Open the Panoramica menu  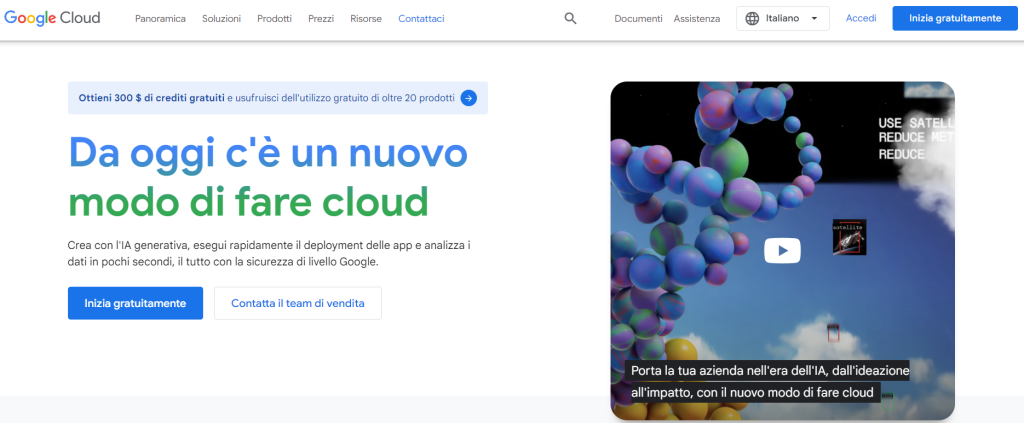point(160,19)
